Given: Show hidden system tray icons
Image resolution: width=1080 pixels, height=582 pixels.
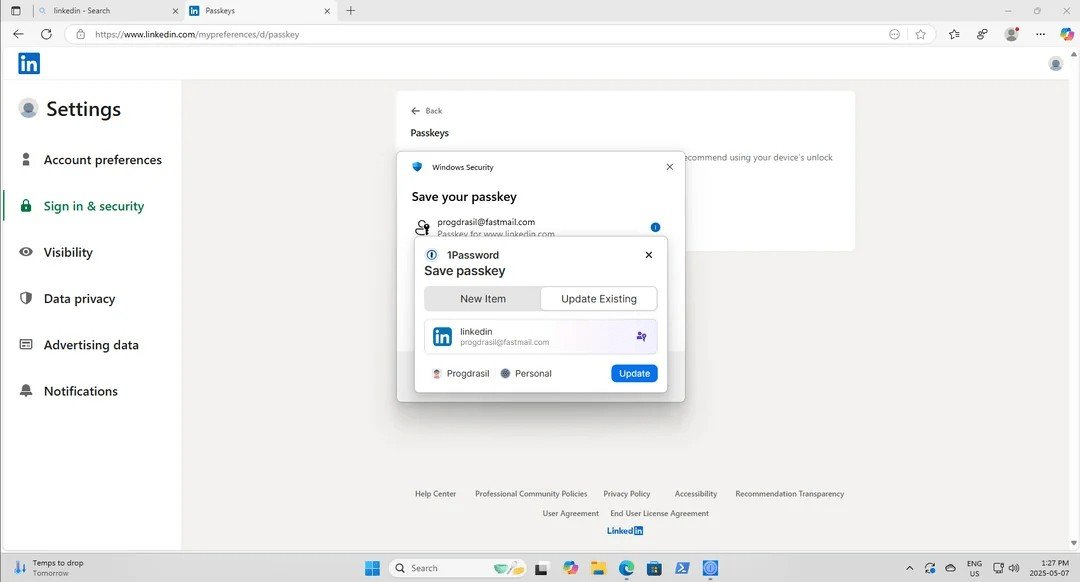Looking at the screenshot, I should point(909,568).
